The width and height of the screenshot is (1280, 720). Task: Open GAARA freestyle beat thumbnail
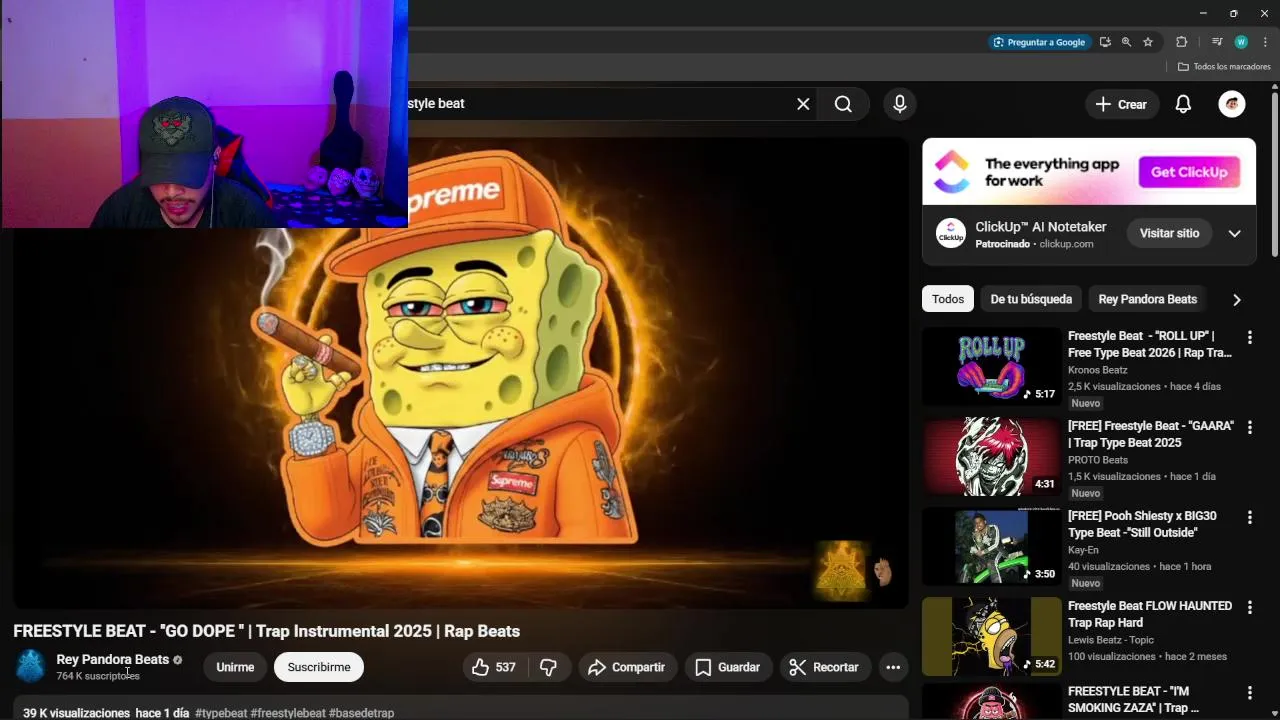tap(991, 456)
